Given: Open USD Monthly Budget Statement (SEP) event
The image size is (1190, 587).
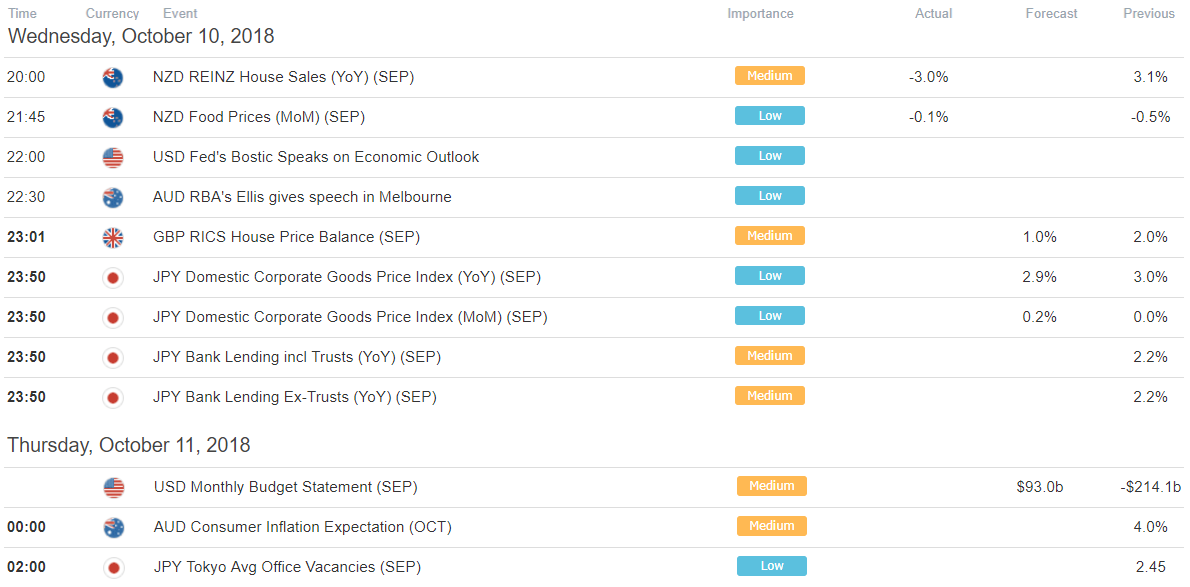Looking at the screenshot, I should (x=285, y=487).
